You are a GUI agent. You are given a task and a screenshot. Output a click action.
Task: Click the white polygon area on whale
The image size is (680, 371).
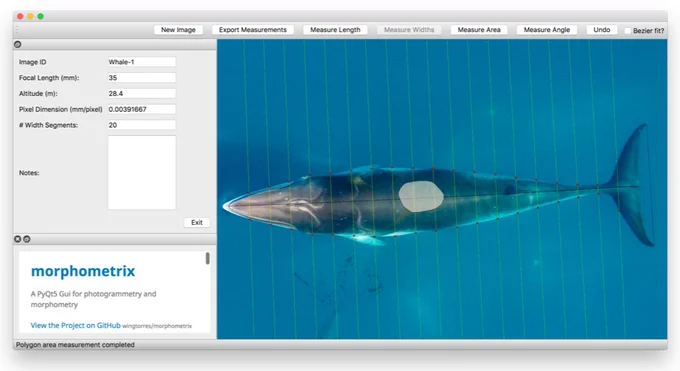pyautogui.click(x=421, y=197)
